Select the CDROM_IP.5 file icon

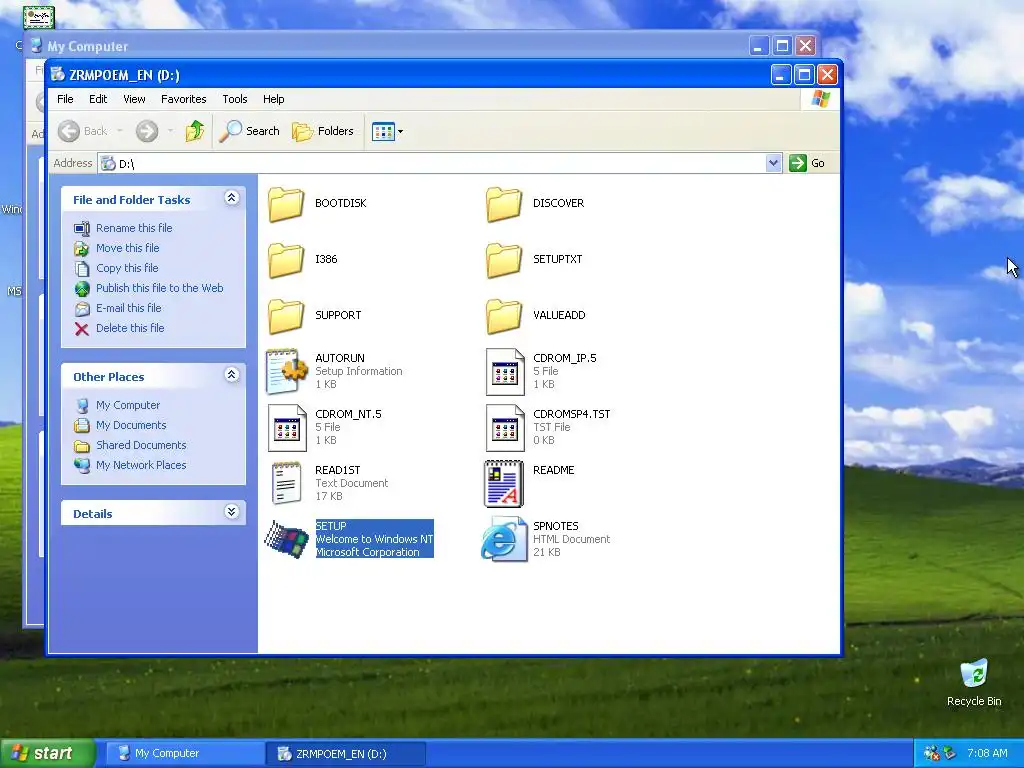tap(505, 372)
